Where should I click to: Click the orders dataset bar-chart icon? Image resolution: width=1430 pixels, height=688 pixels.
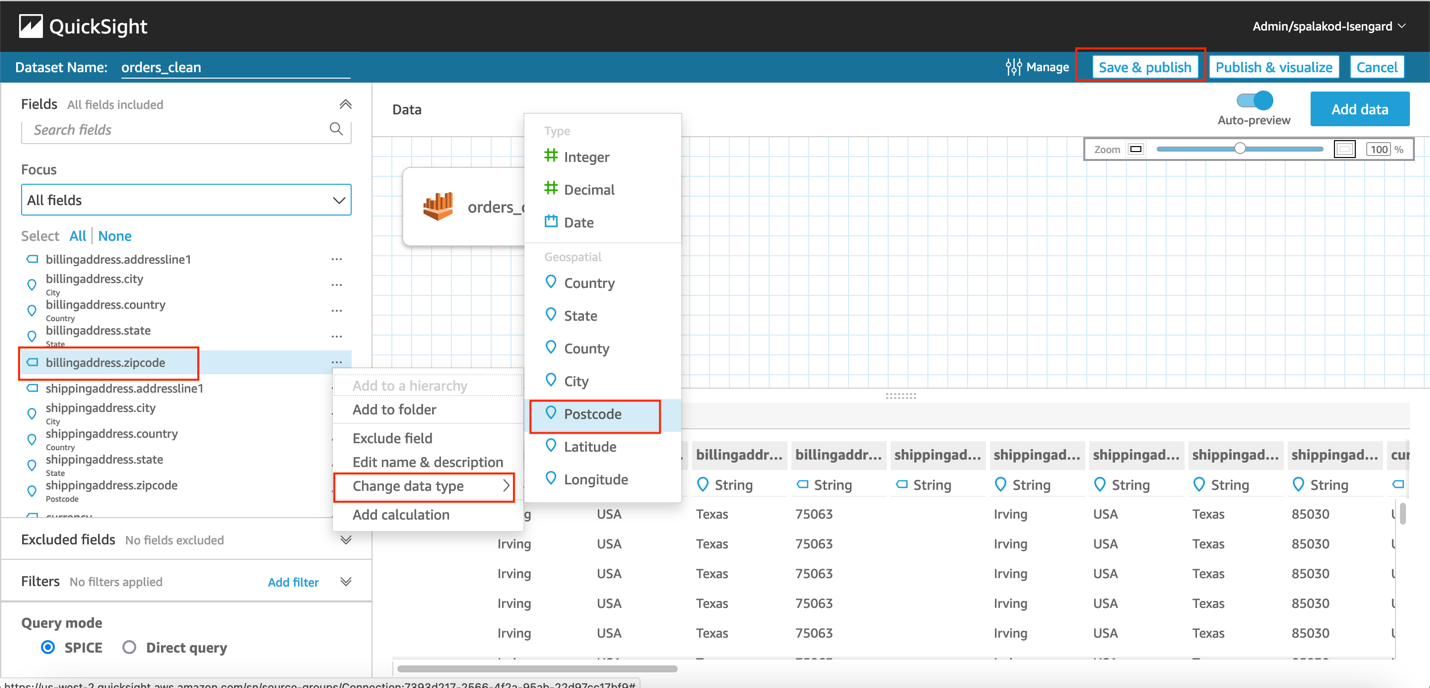tap(438, 206)
